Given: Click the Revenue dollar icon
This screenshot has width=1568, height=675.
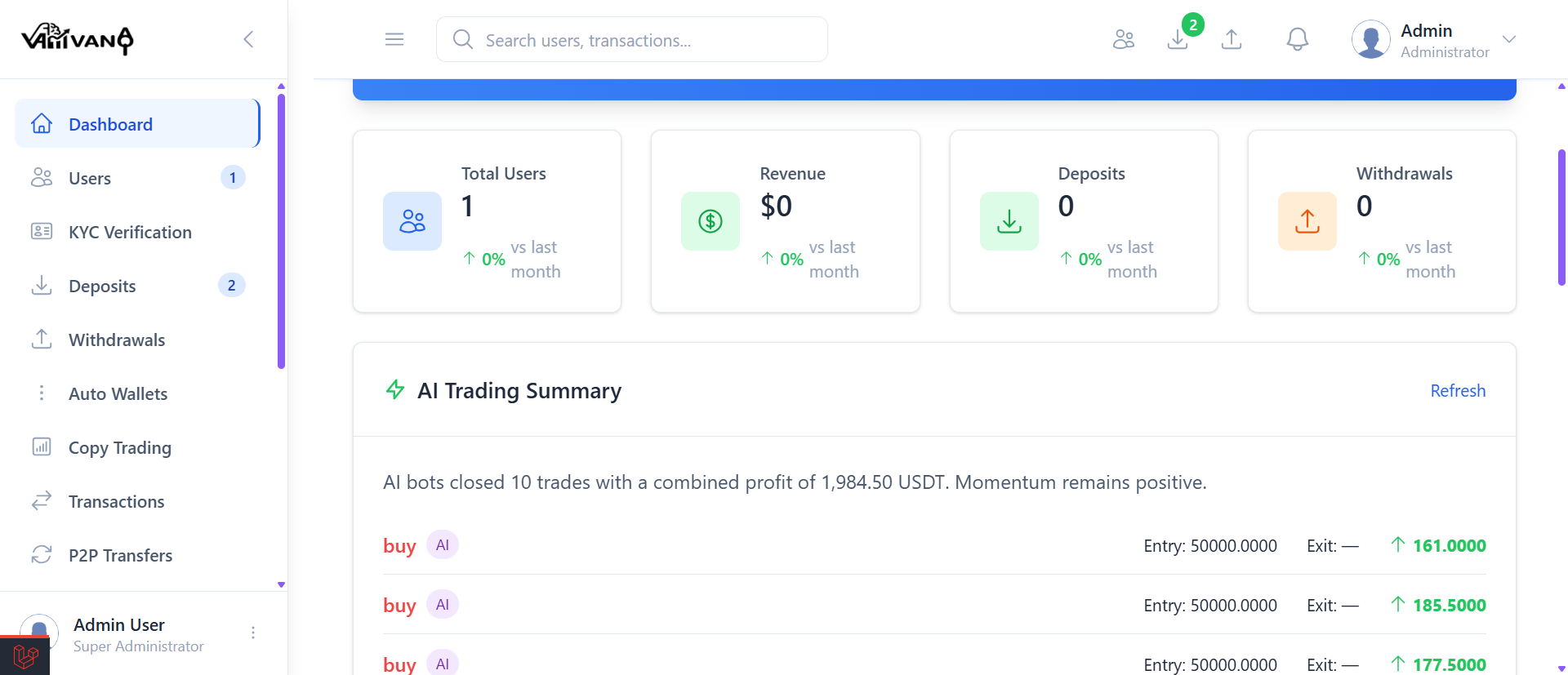Looking at the screenshot, I should point(710,221).
